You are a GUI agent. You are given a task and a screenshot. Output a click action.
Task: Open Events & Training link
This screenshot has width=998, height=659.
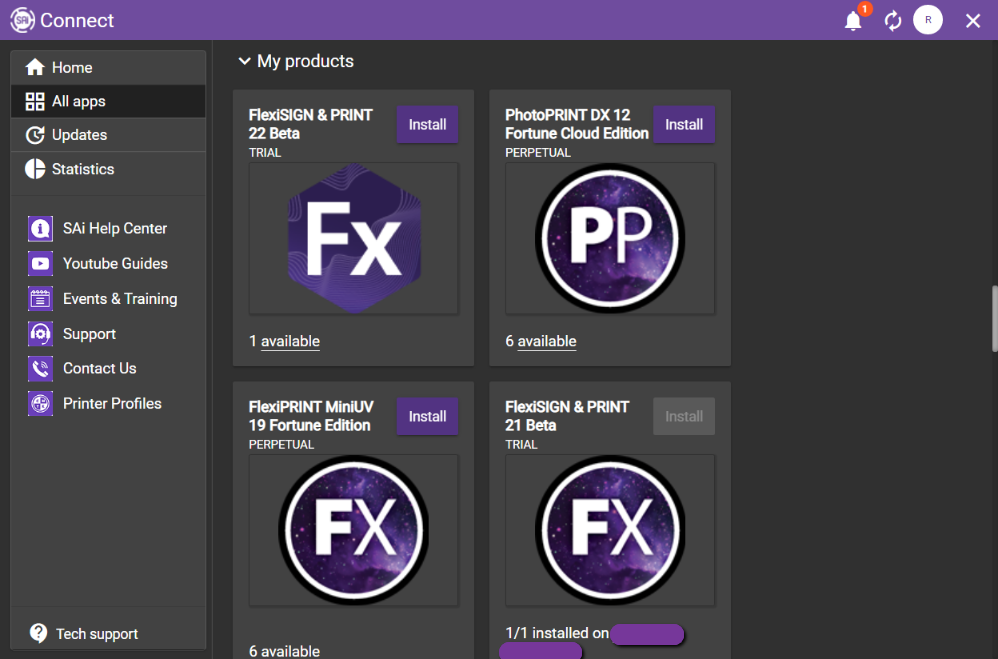point(120,299)
